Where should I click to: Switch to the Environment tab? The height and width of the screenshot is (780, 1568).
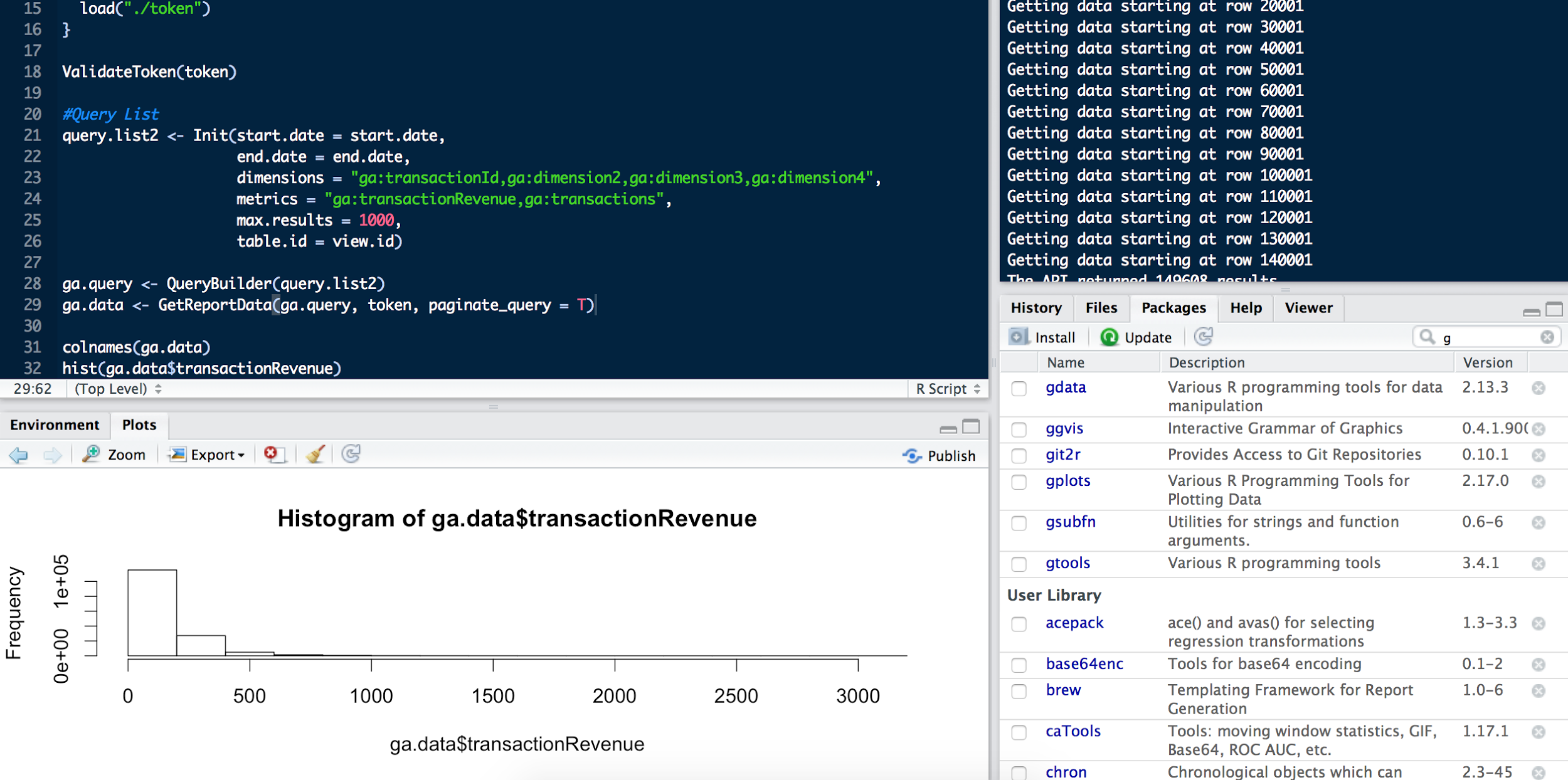[x=55, y=425]
